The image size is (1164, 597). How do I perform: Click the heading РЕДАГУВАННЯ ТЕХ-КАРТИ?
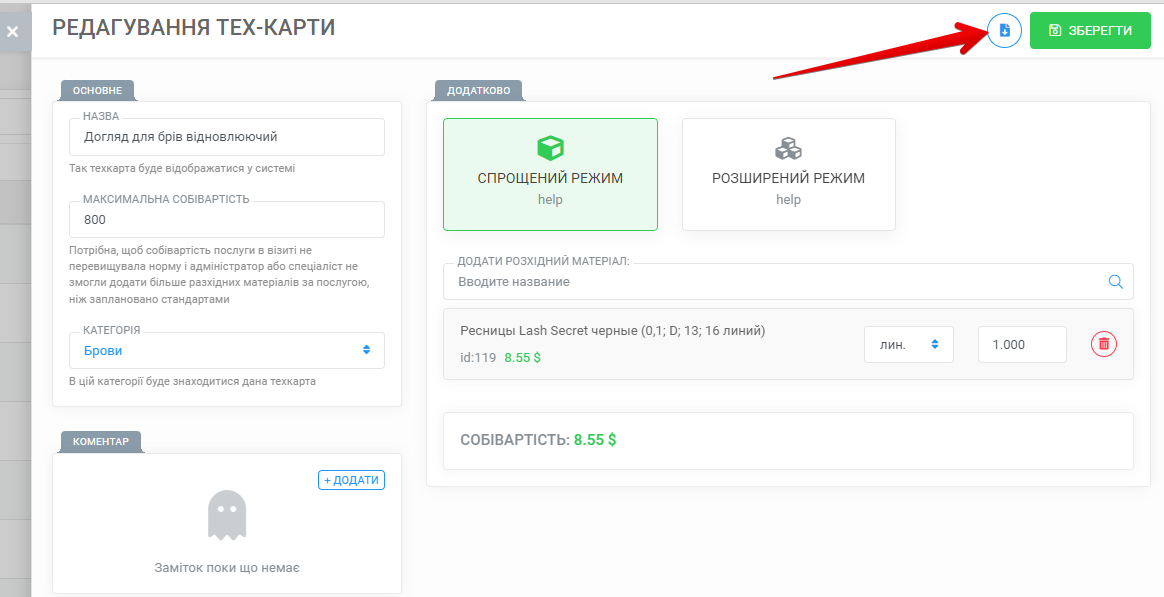194,27
